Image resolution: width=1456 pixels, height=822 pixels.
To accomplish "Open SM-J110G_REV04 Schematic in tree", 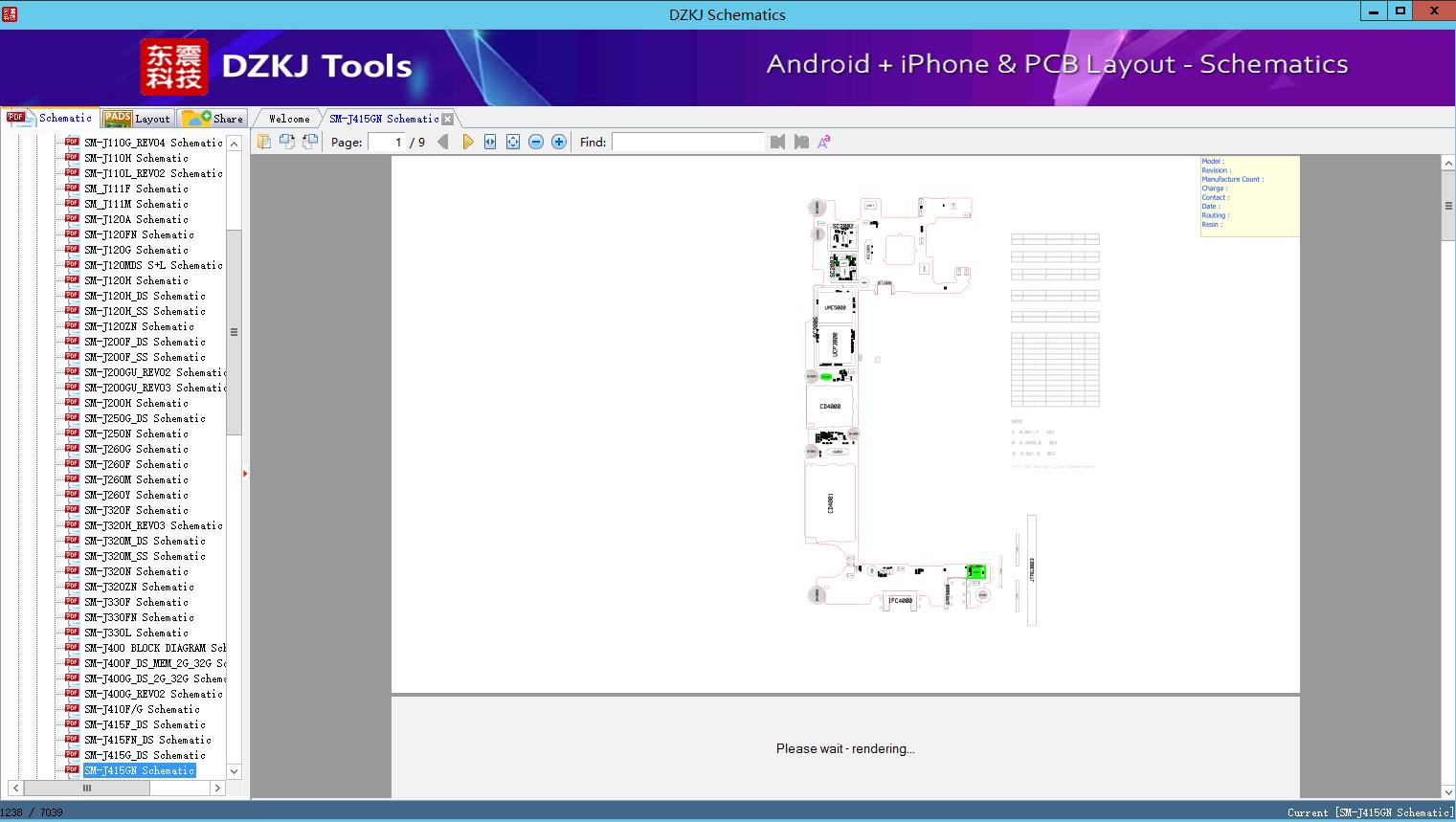I will (153, 143).
